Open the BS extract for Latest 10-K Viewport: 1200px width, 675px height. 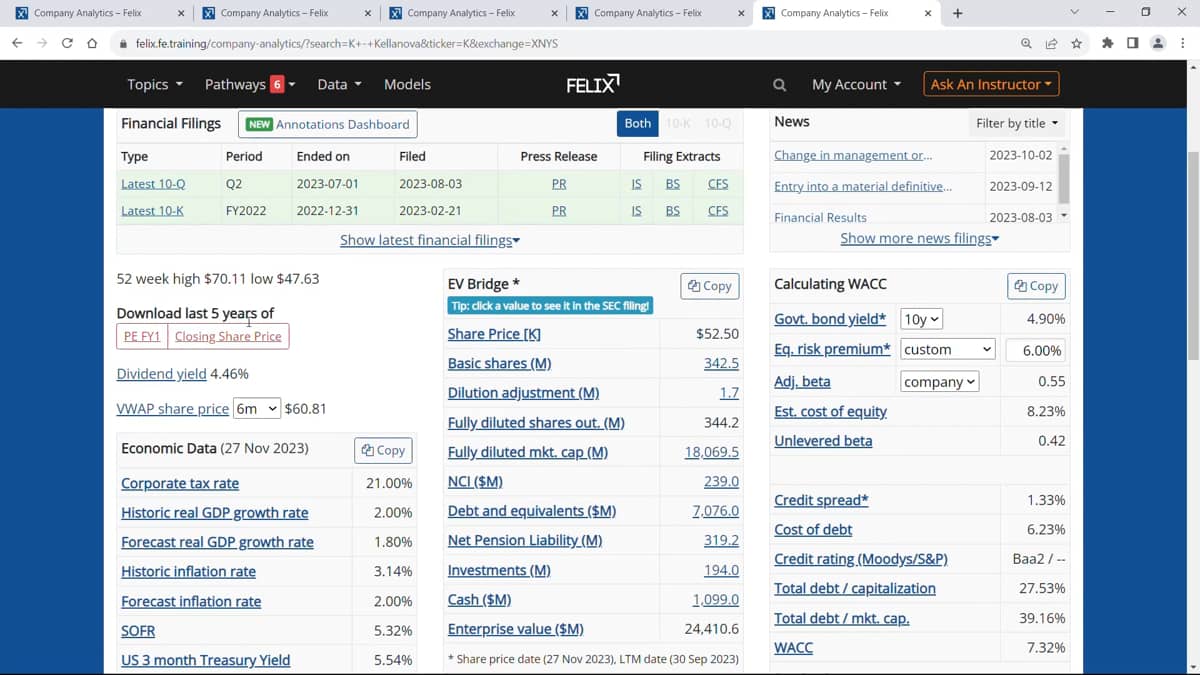click(672, 211)
